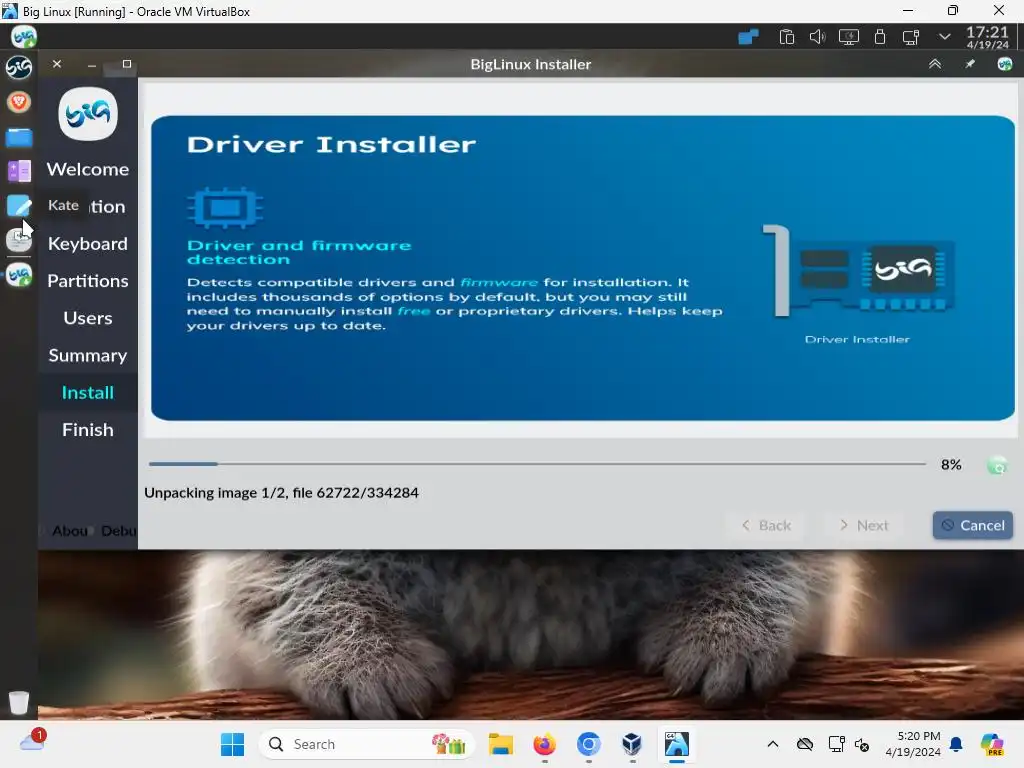Image resolution: width=1024 pixels, height=768 pixels.
Task: Select the Install step in sidebar
Action: 88,392
